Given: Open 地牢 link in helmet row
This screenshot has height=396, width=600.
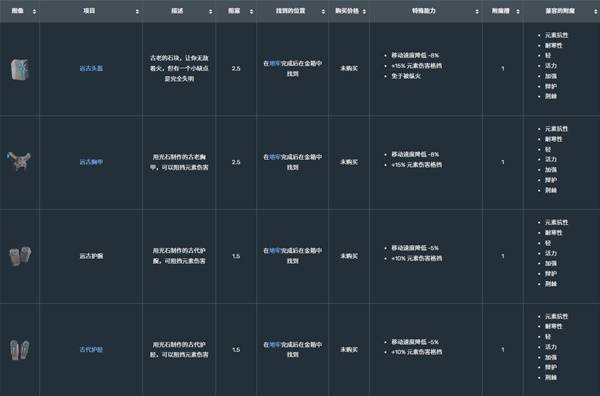Looking at the screenshot, I should tap(275, 64).
